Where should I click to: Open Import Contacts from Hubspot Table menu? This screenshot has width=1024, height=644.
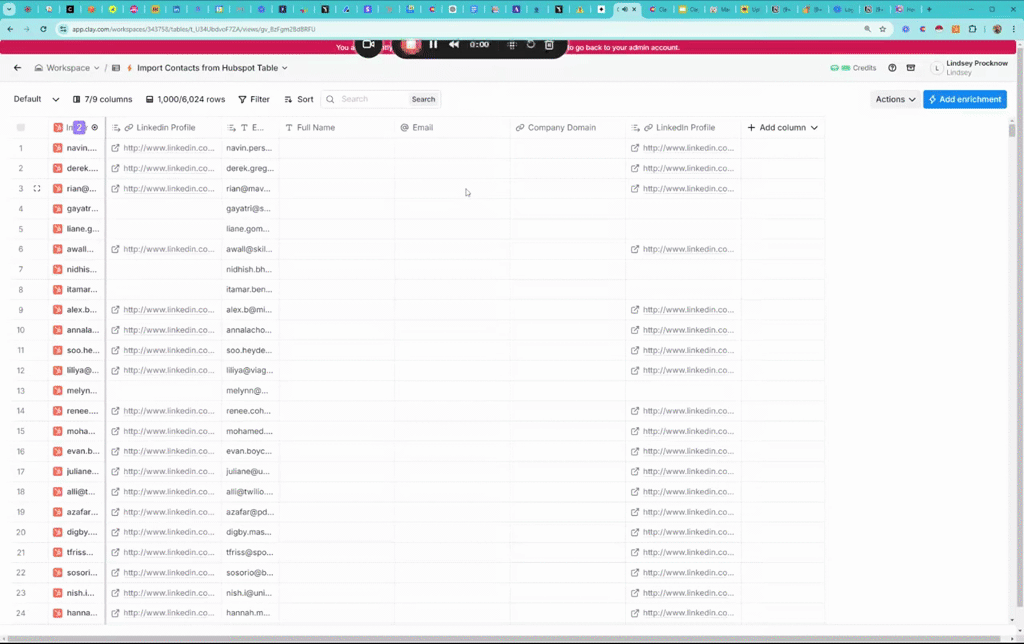[206, 68]
